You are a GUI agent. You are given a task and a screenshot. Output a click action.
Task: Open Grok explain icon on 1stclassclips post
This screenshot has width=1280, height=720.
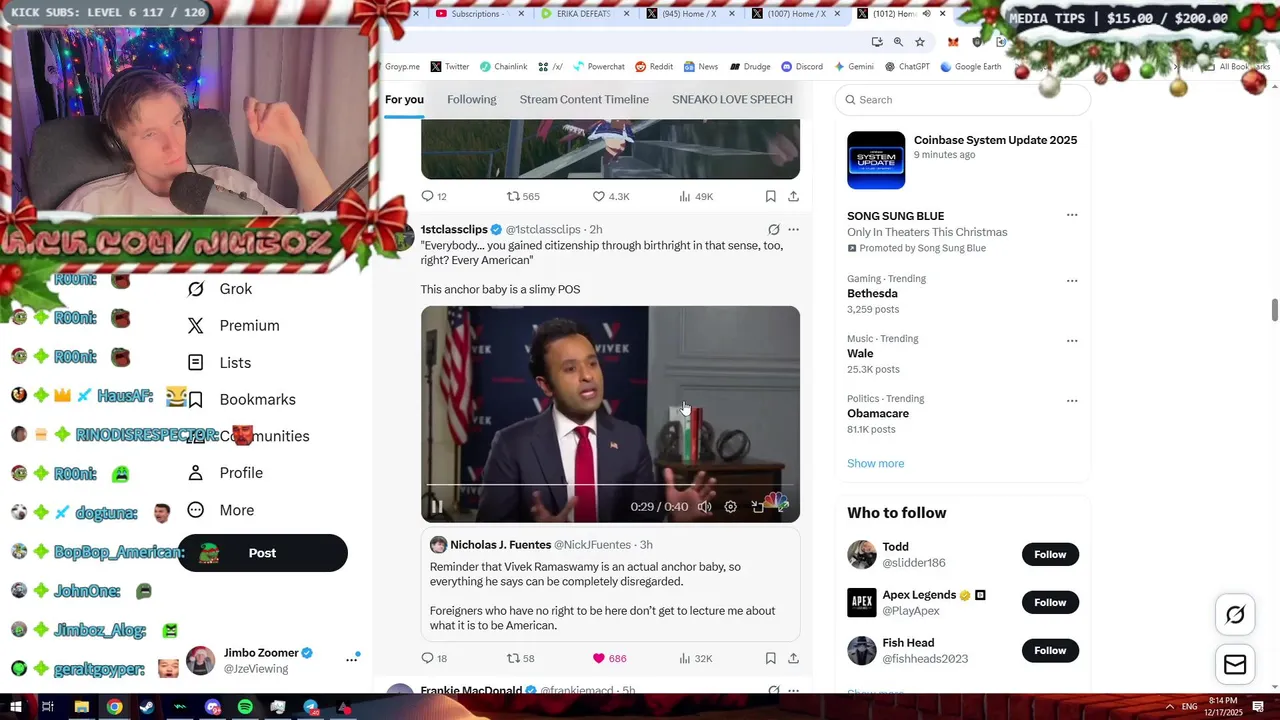point(773,230)
